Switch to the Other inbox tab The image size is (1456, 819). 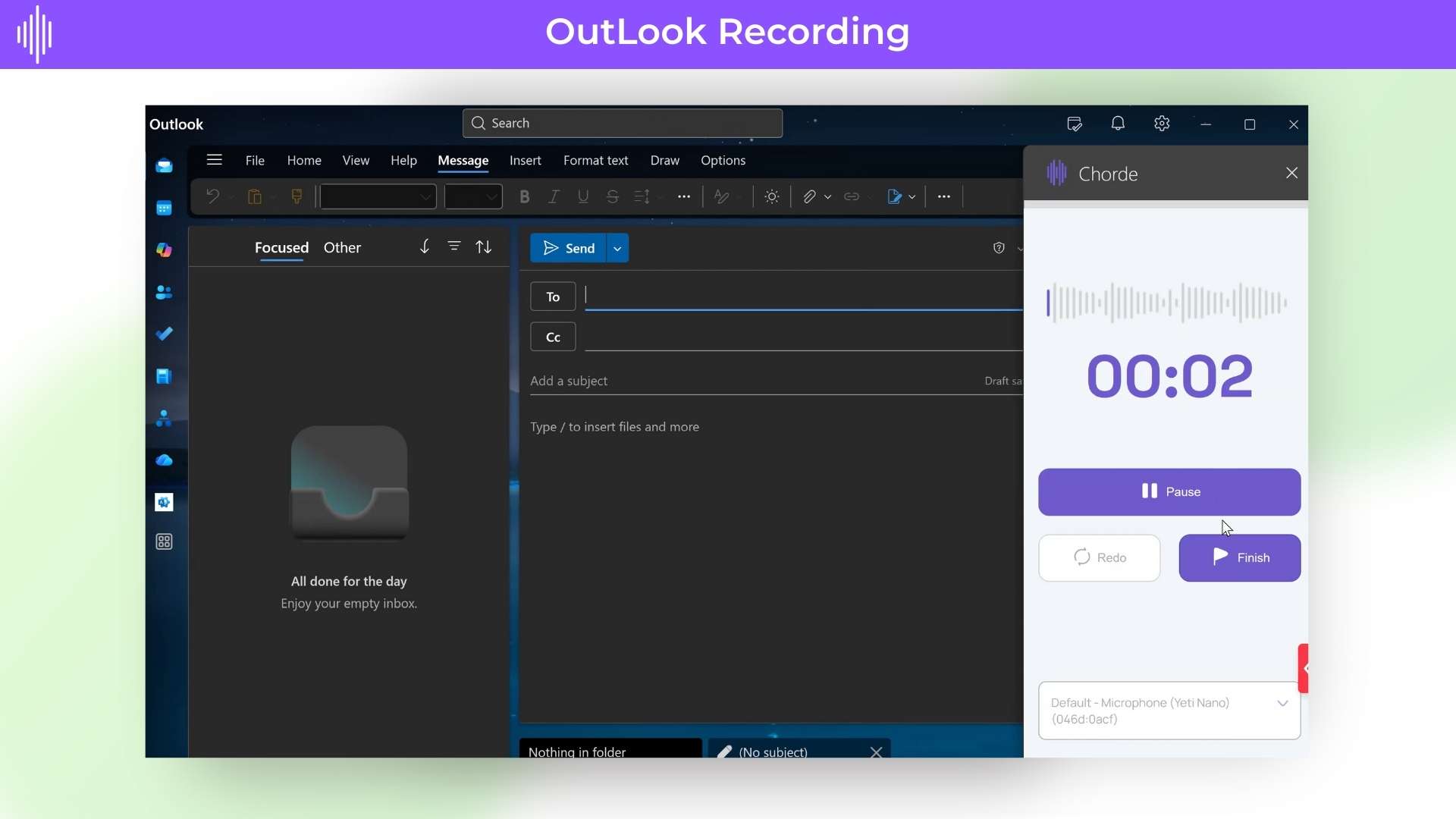[x=342, y=247]
